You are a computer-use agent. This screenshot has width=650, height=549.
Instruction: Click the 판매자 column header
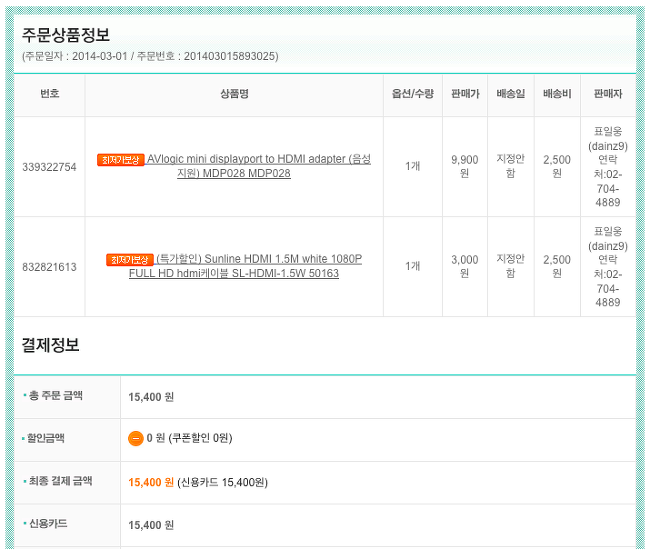[608, 94]
